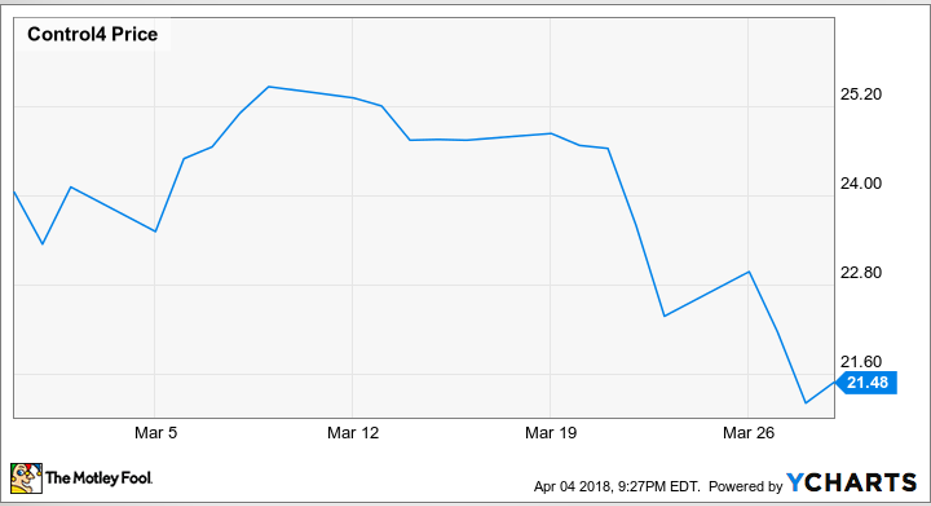Open the YCharts logo

point(851,483)
